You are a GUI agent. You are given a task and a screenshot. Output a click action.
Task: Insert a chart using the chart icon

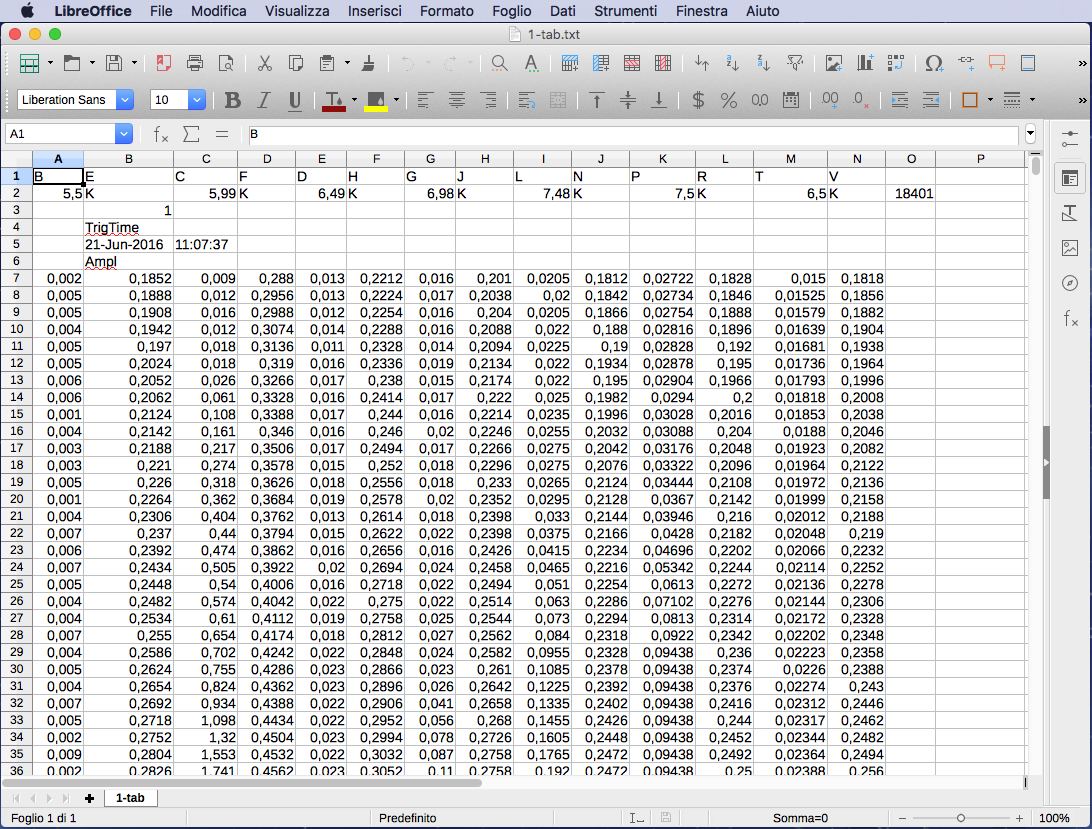tap(865, 63)
